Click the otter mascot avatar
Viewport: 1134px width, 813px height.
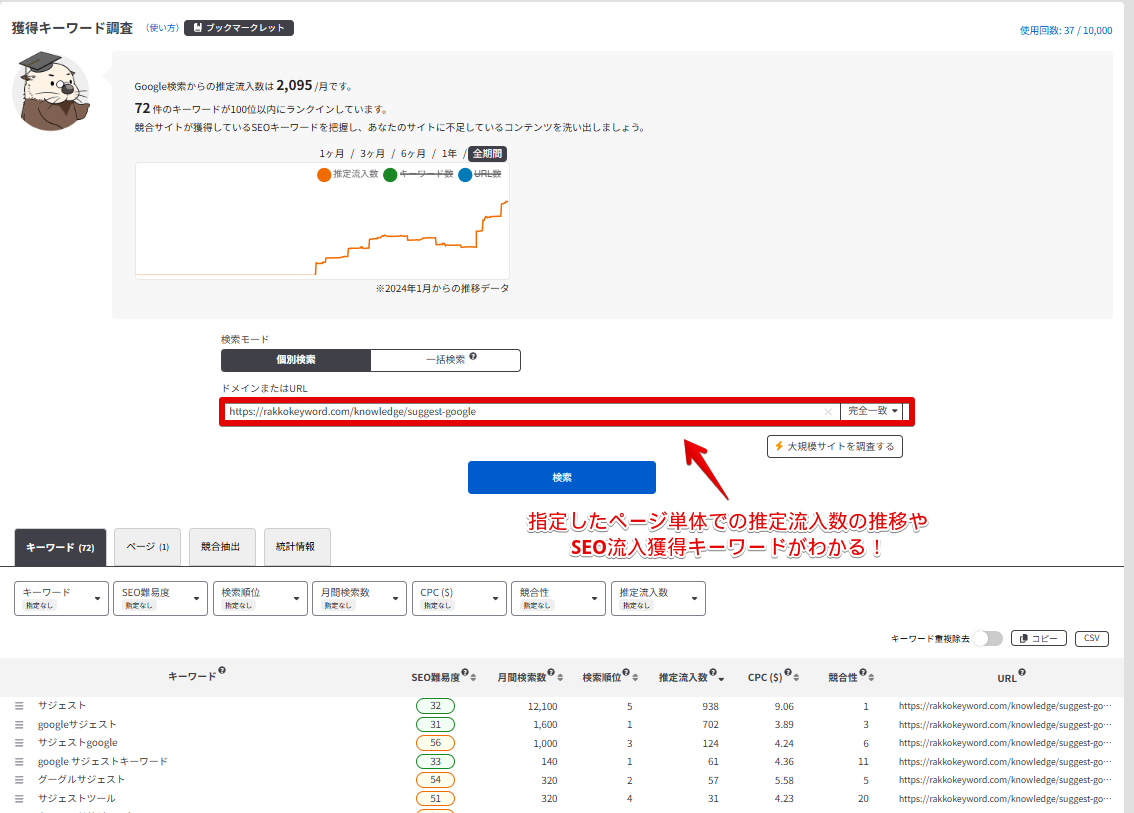(50, 92)
